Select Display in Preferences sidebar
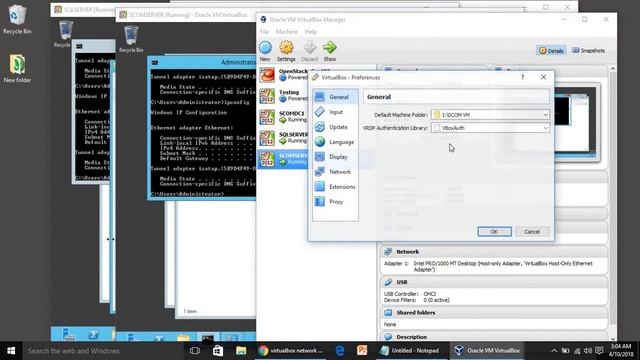This screenshot has height=360, width=640. click(x=336, y=157)
